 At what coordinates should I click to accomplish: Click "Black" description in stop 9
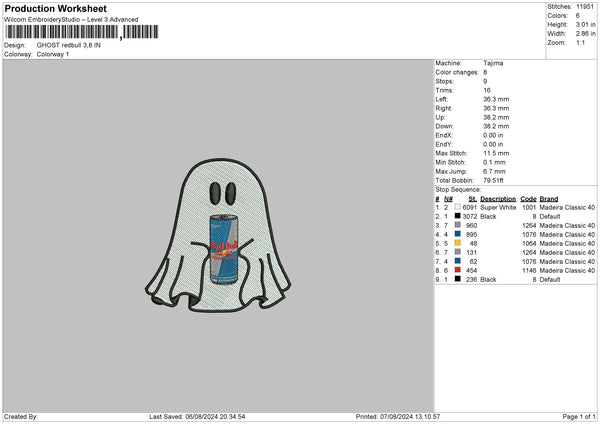pos(488,280)
